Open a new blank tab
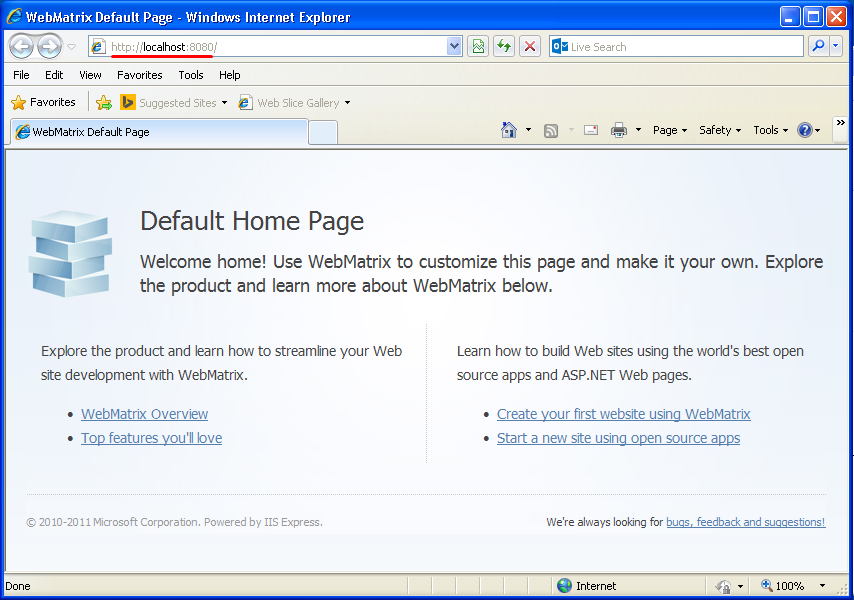The height and width of the screenshot is (600, 854). pos(323,133)
